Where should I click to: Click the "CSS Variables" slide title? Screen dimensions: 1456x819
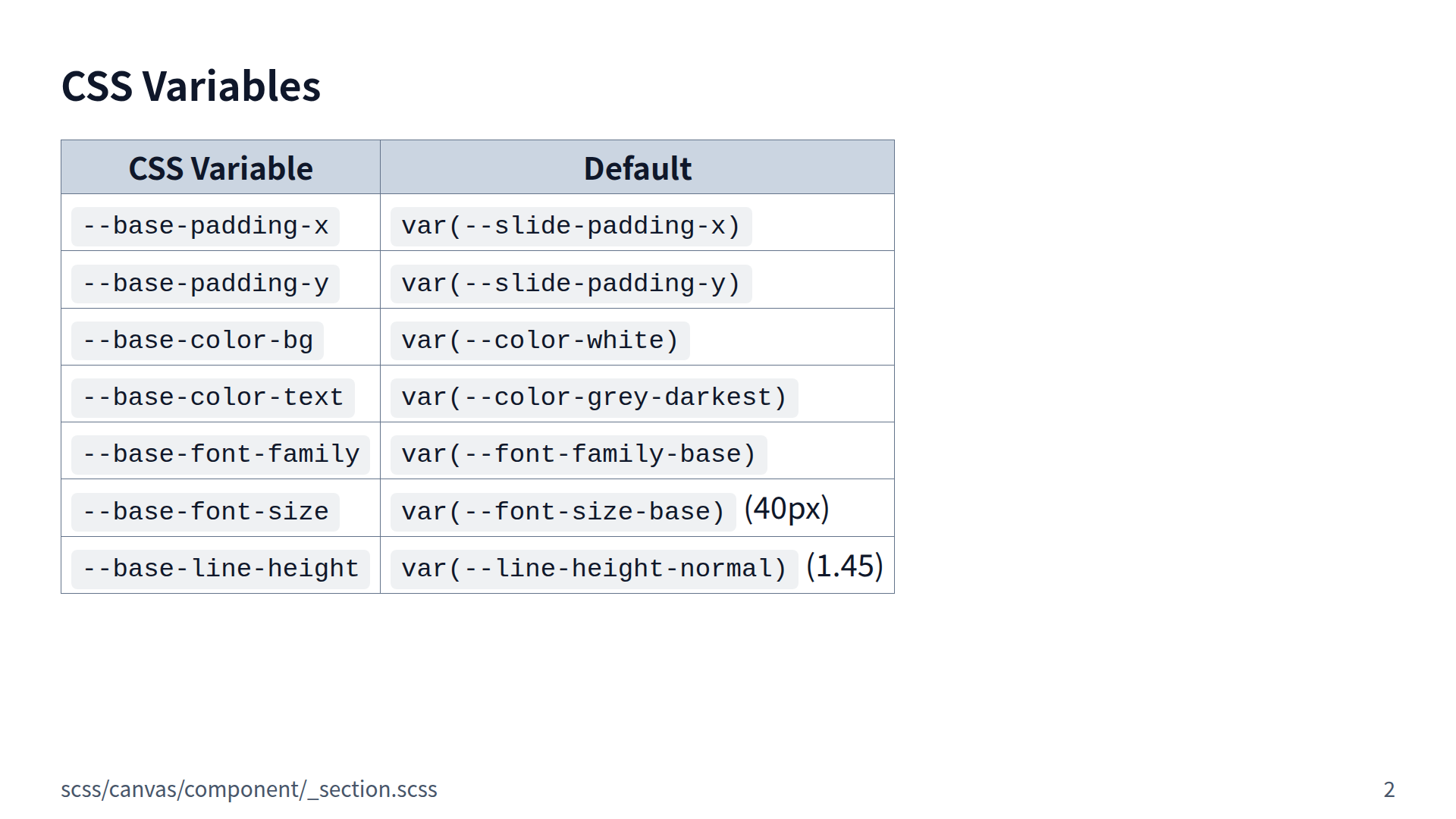pos(191,86)
